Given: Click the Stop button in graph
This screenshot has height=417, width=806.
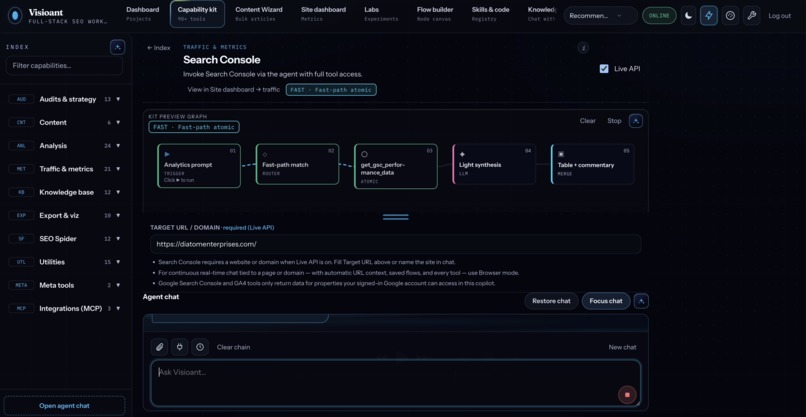Looking at the screenshot, I should tap(614, 121).
